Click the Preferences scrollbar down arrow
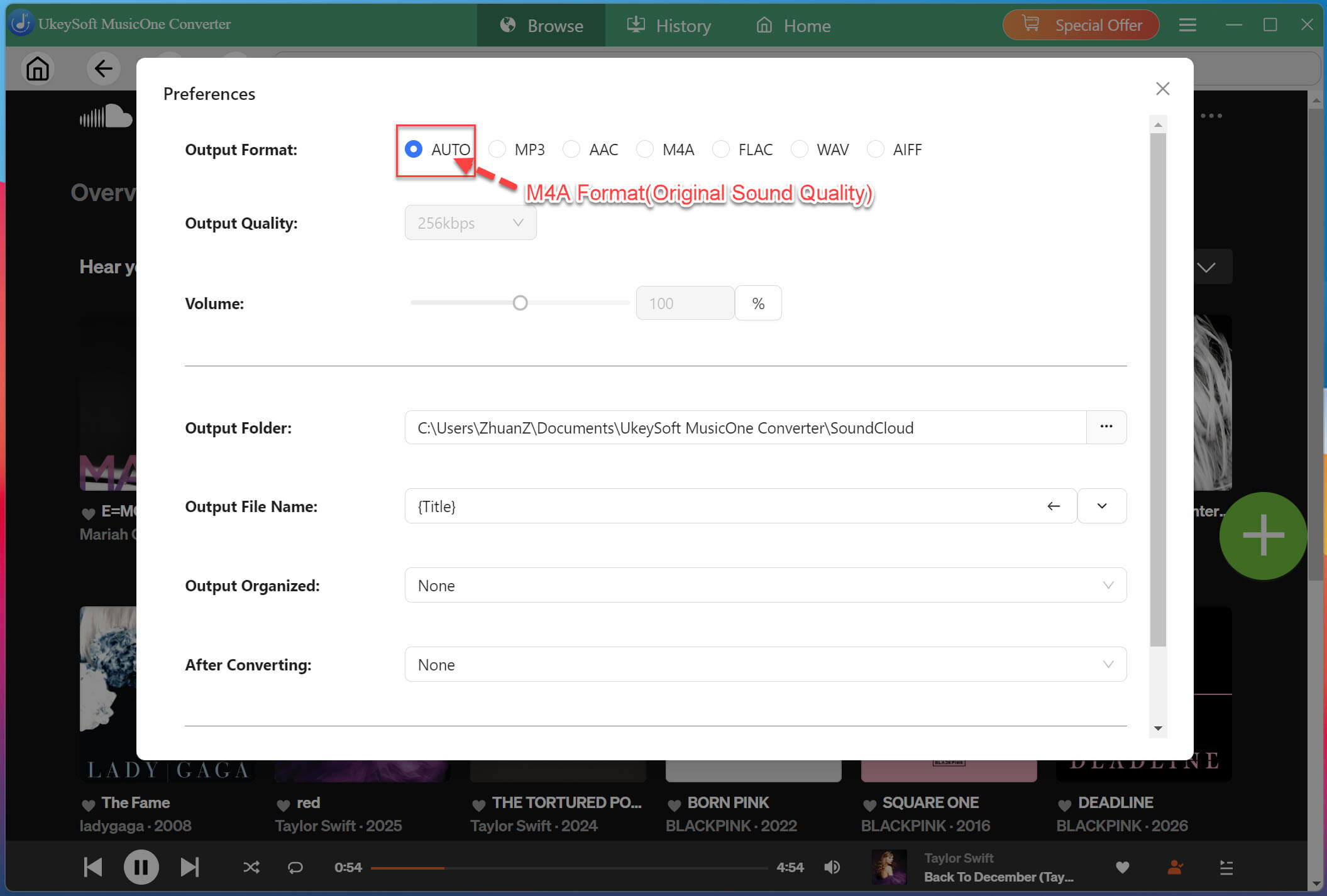 (1158, 729)
